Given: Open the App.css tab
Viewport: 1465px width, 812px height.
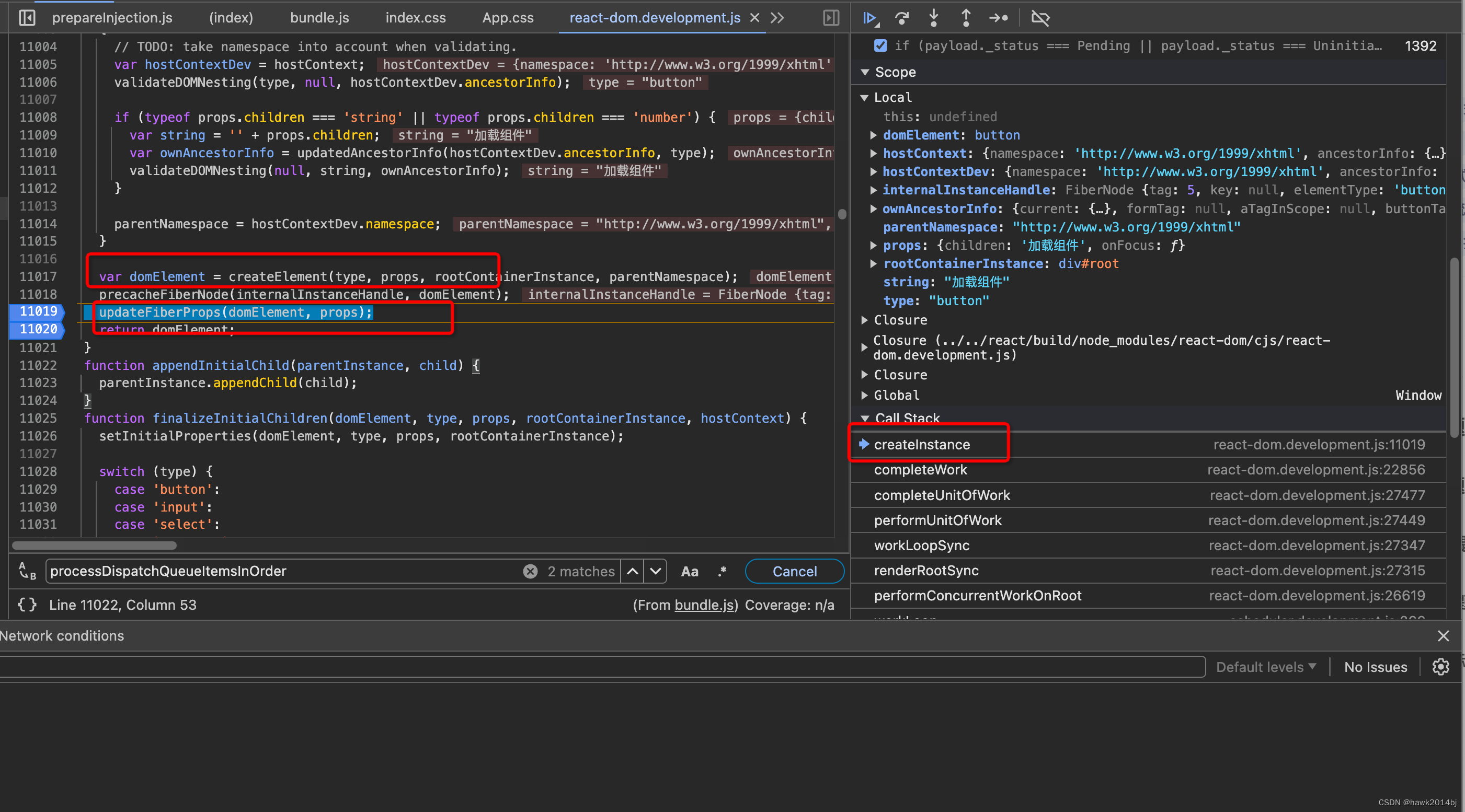Looking at the screenshot, I should pyautogui.click(x=508, y=18).
